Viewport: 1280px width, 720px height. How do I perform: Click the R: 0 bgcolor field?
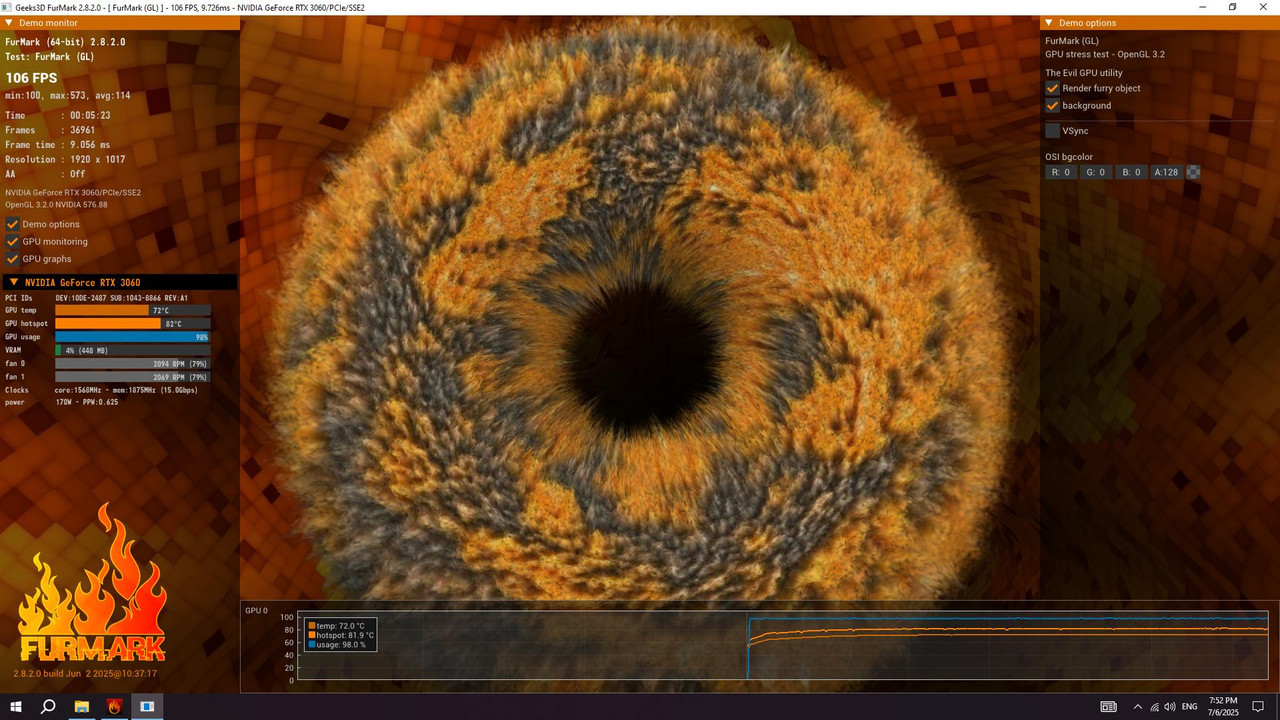pyautogui.click(x=1061, y=172)
